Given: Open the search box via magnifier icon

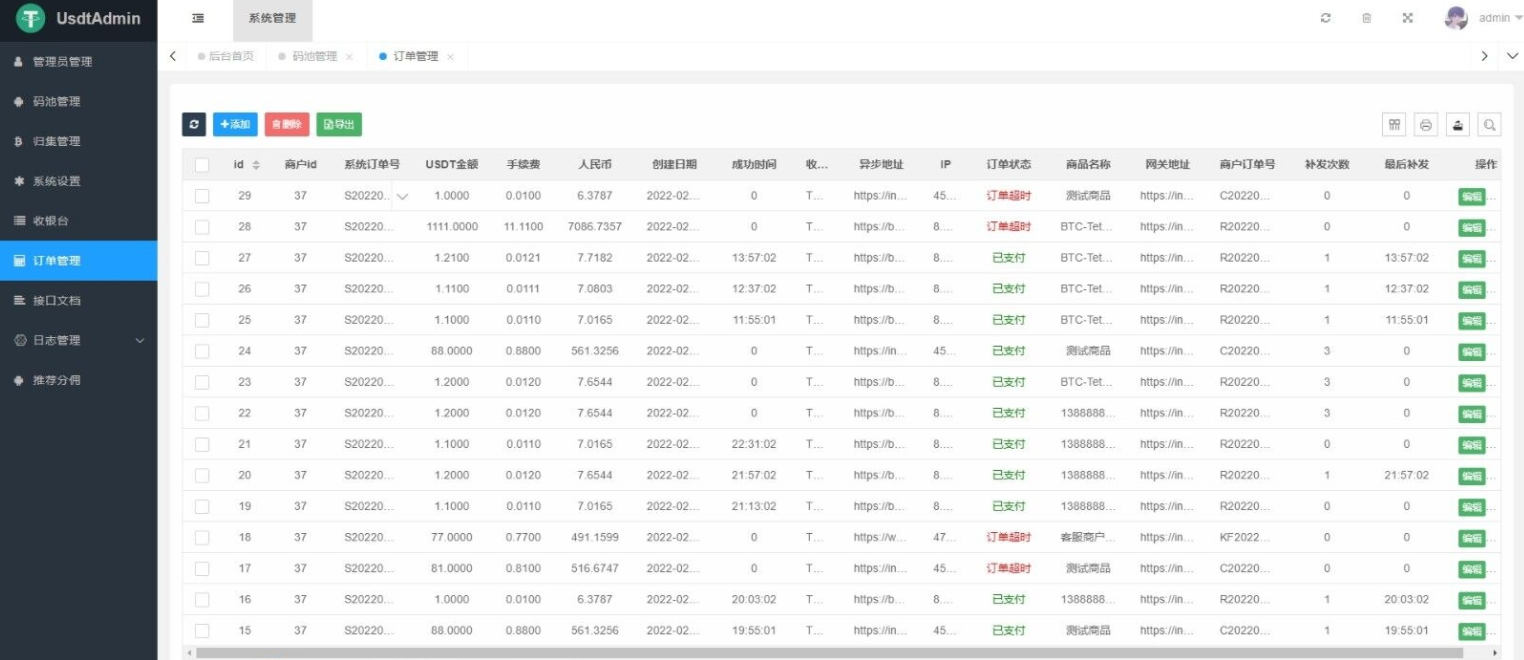Looking at the screenshot, I should pyautogui.click(x=1489, y=124).
